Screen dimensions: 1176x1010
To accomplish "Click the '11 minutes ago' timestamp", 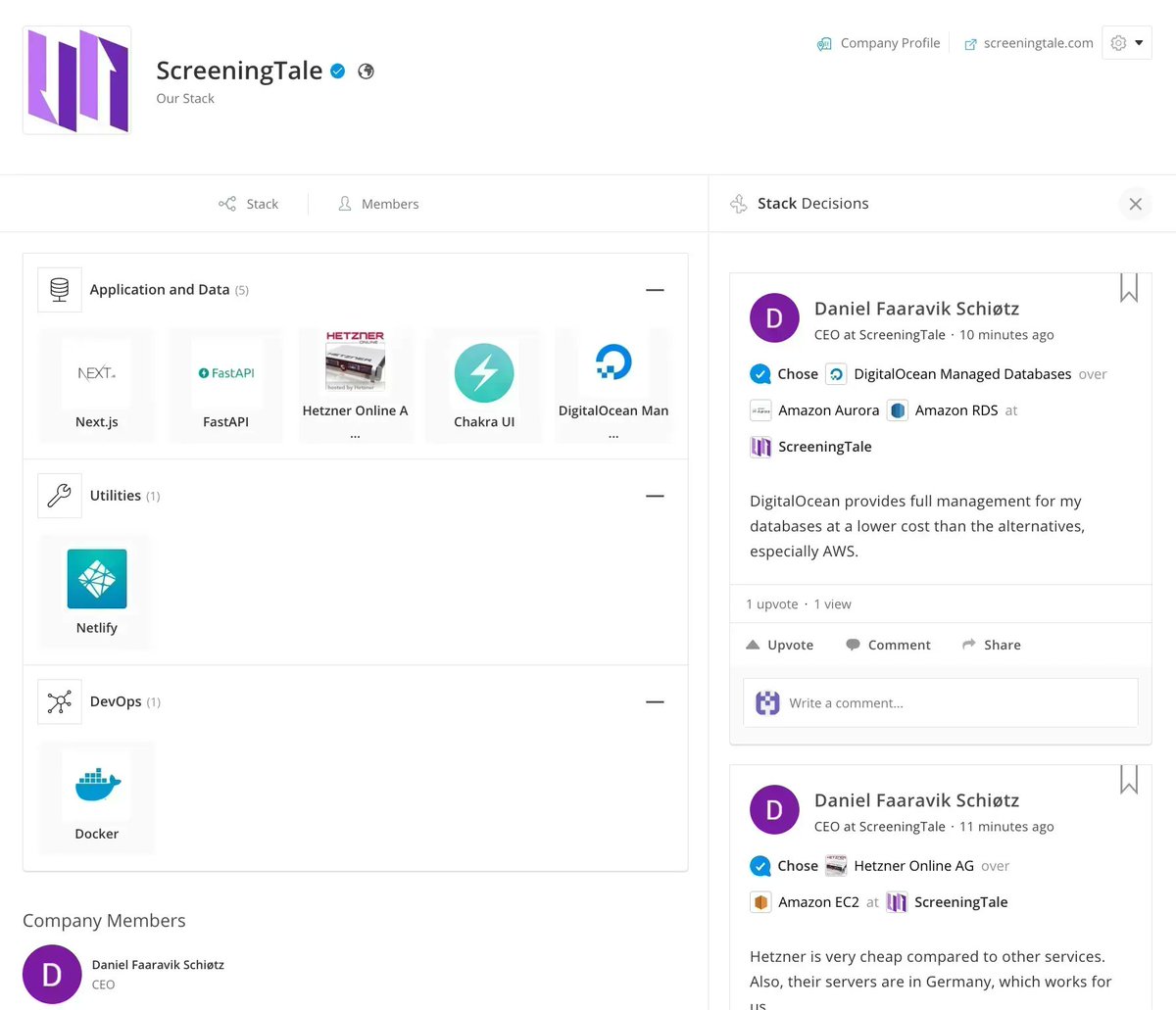I will [x=1006, y=827].
